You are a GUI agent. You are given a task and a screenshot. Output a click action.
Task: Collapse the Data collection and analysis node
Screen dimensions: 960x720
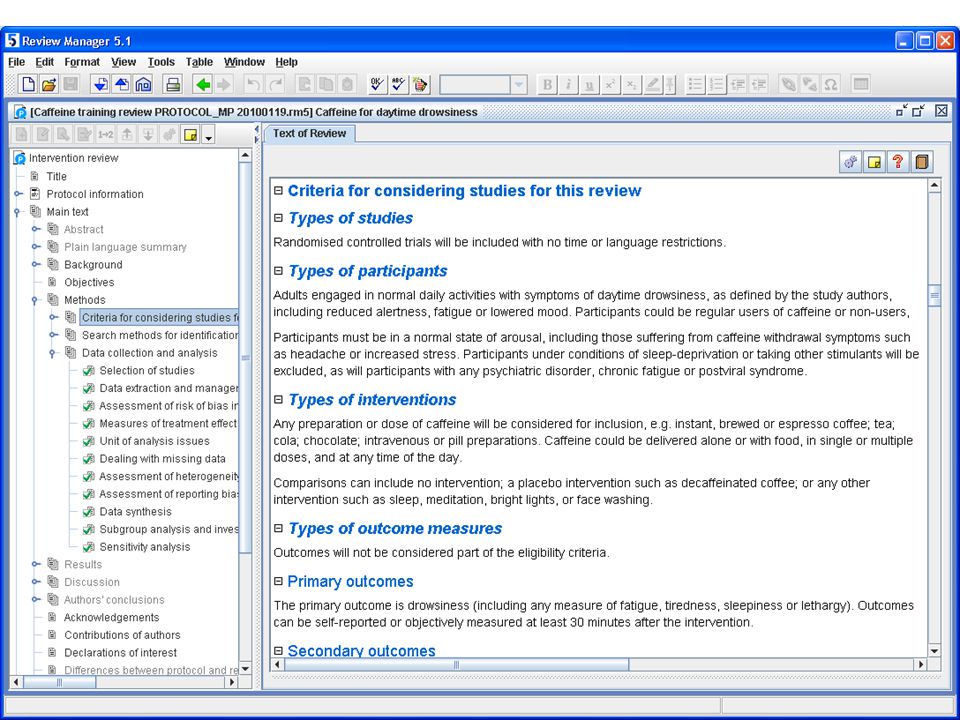click(x=53, y=353)
